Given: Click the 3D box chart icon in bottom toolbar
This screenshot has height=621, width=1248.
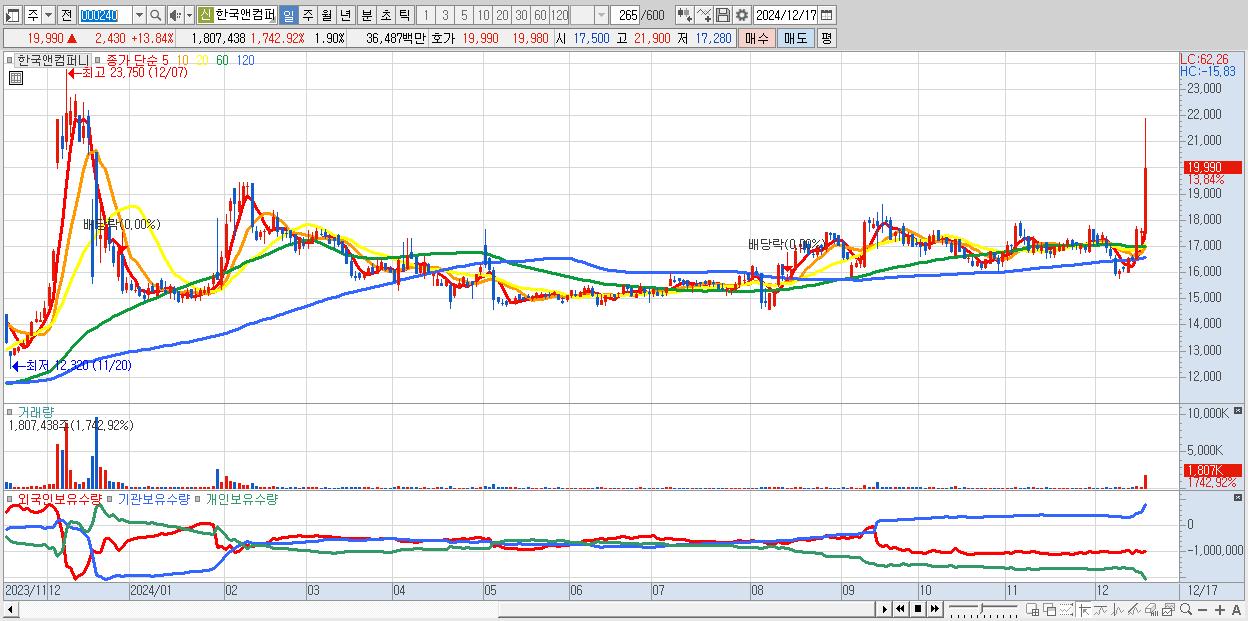Looking at the screenshot, I should coord(1151,609).
